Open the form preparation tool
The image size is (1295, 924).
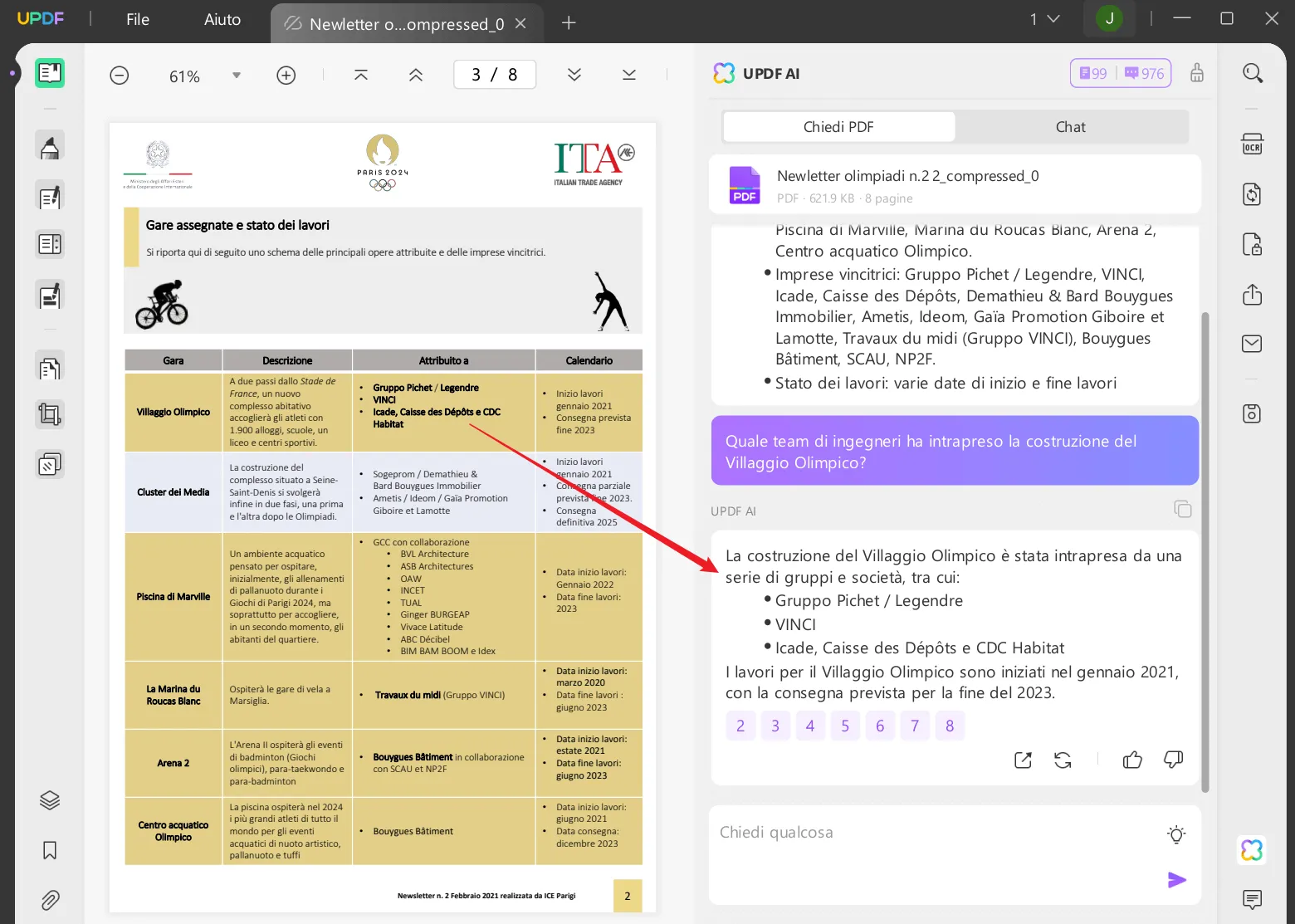(x=50, y=245)
